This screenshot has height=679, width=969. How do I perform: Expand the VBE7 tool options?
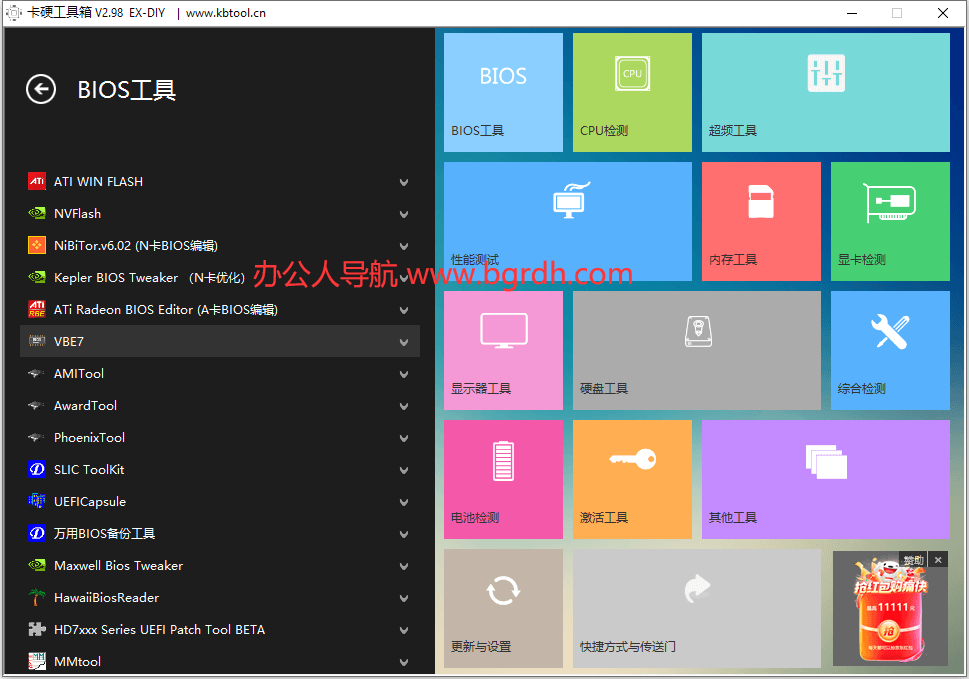(403, 341)
